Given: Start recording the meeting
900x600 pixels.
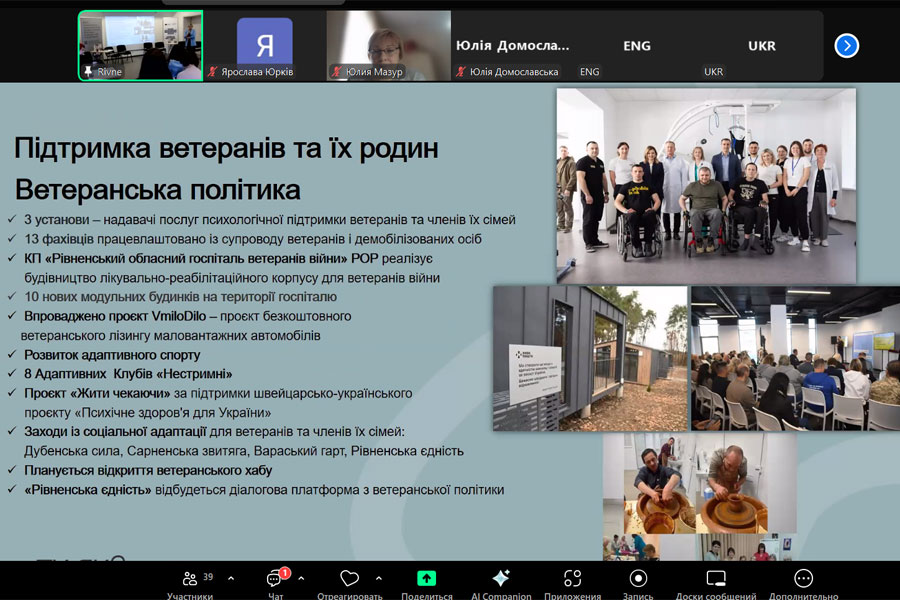Looking at the screenshot, I should click(x=638, y=580).
